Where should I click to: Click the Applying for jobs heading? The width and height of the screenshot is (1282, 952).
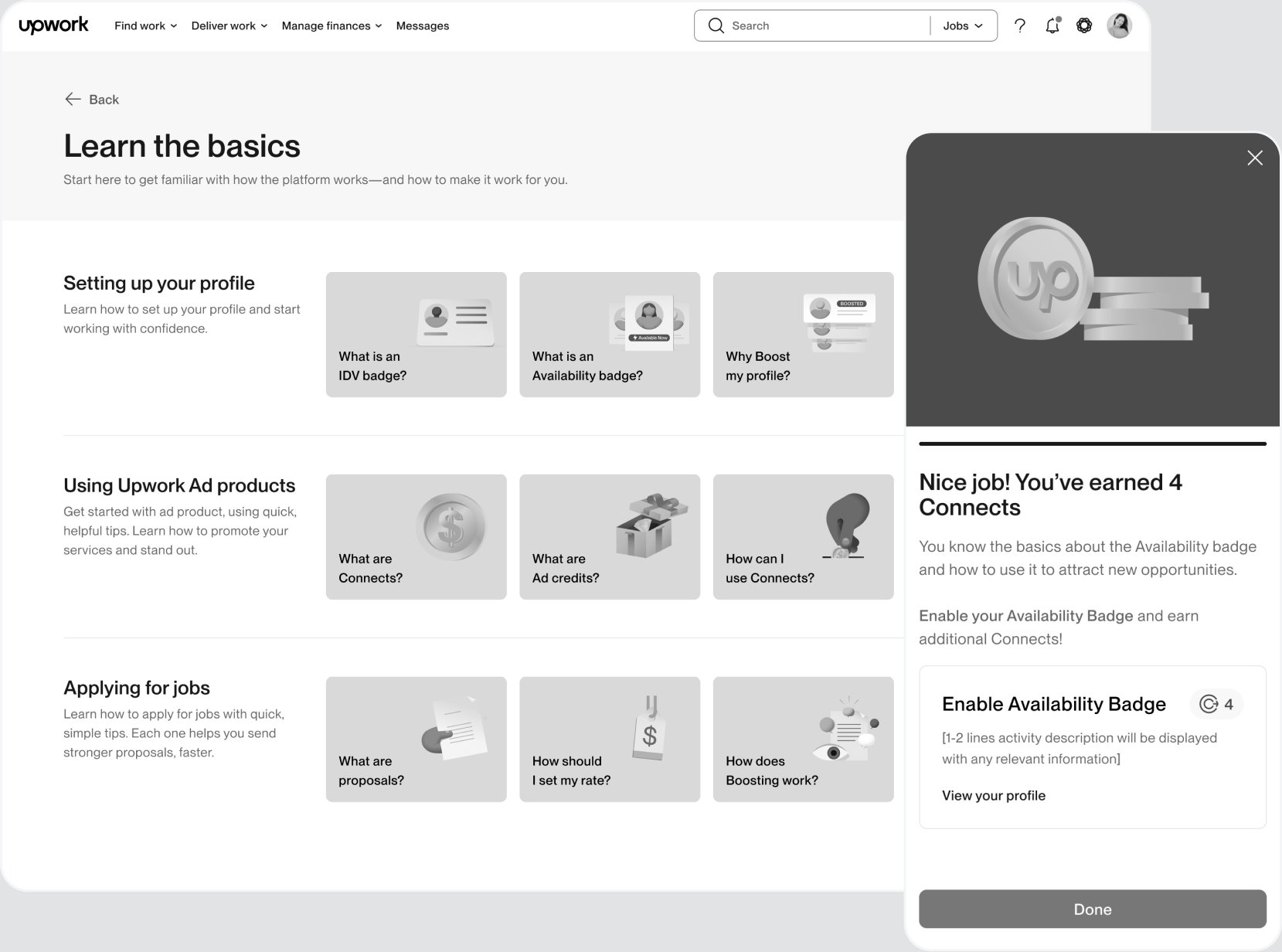coord(137,688)
